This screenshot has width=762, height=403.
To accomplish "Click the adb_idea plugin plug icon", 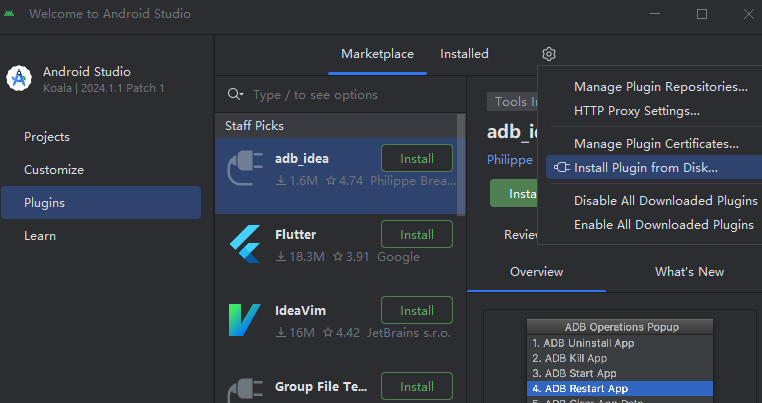I will point(245,168).
